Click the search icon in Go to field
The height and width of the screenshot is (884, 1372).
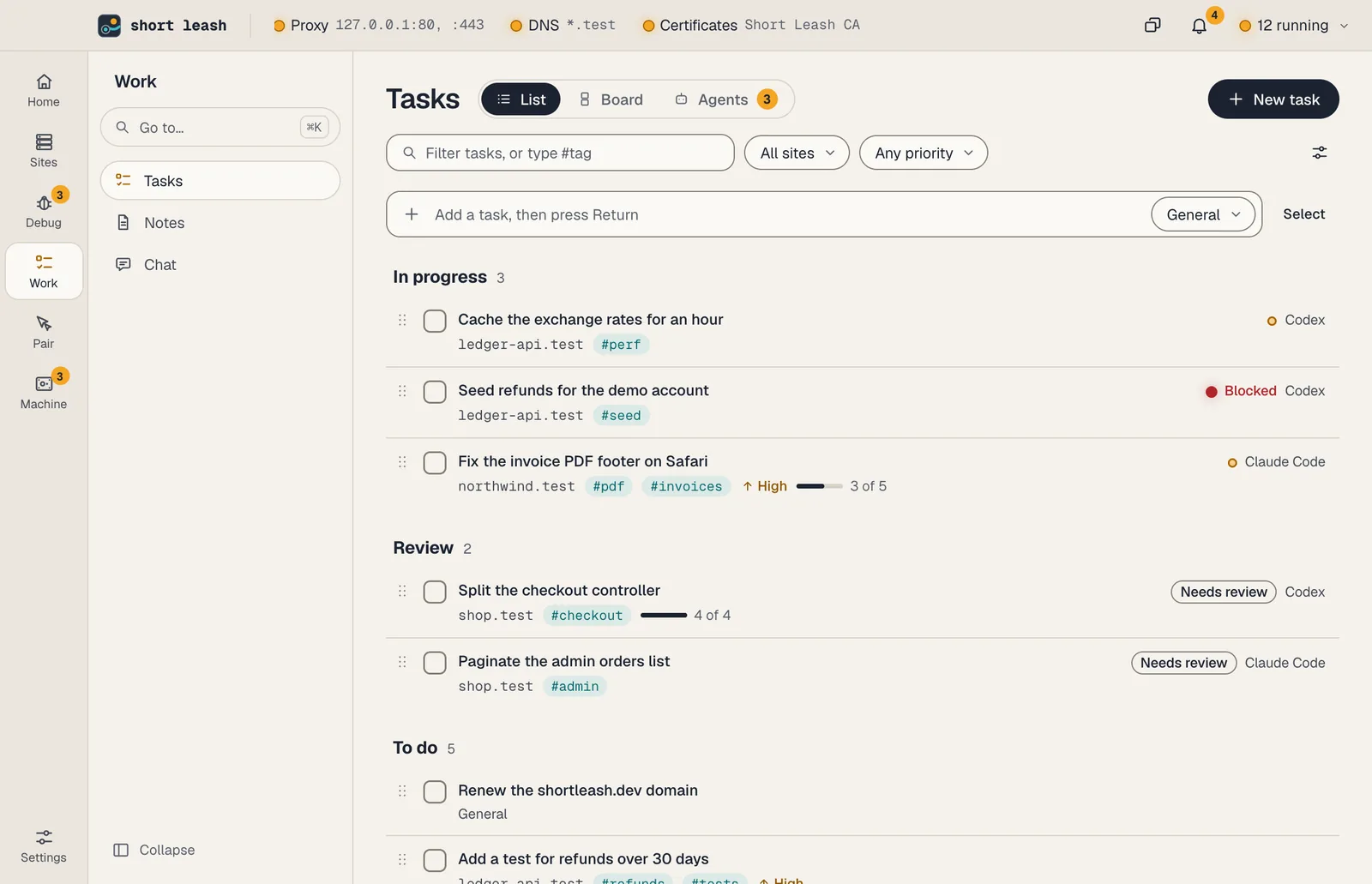(x=123, y=127)
